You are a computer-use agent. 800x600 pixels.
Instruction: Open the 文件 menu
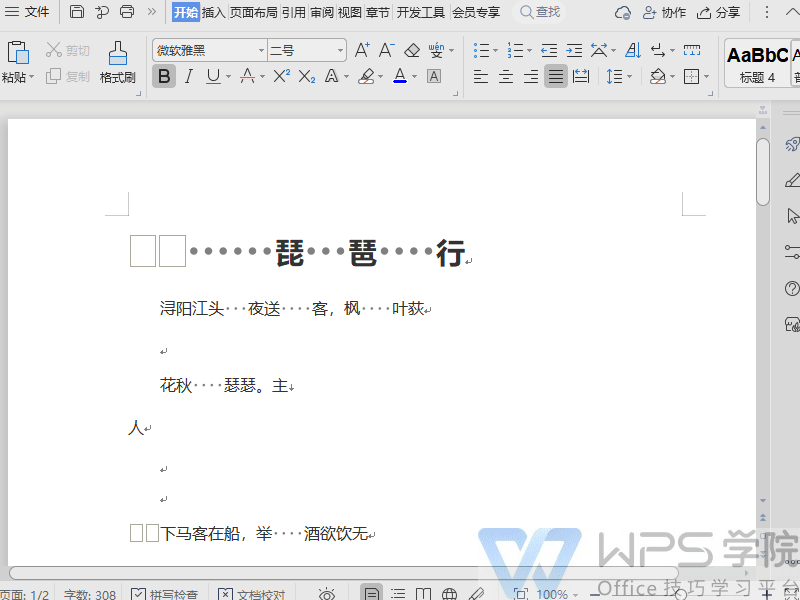tap(27, 12)
